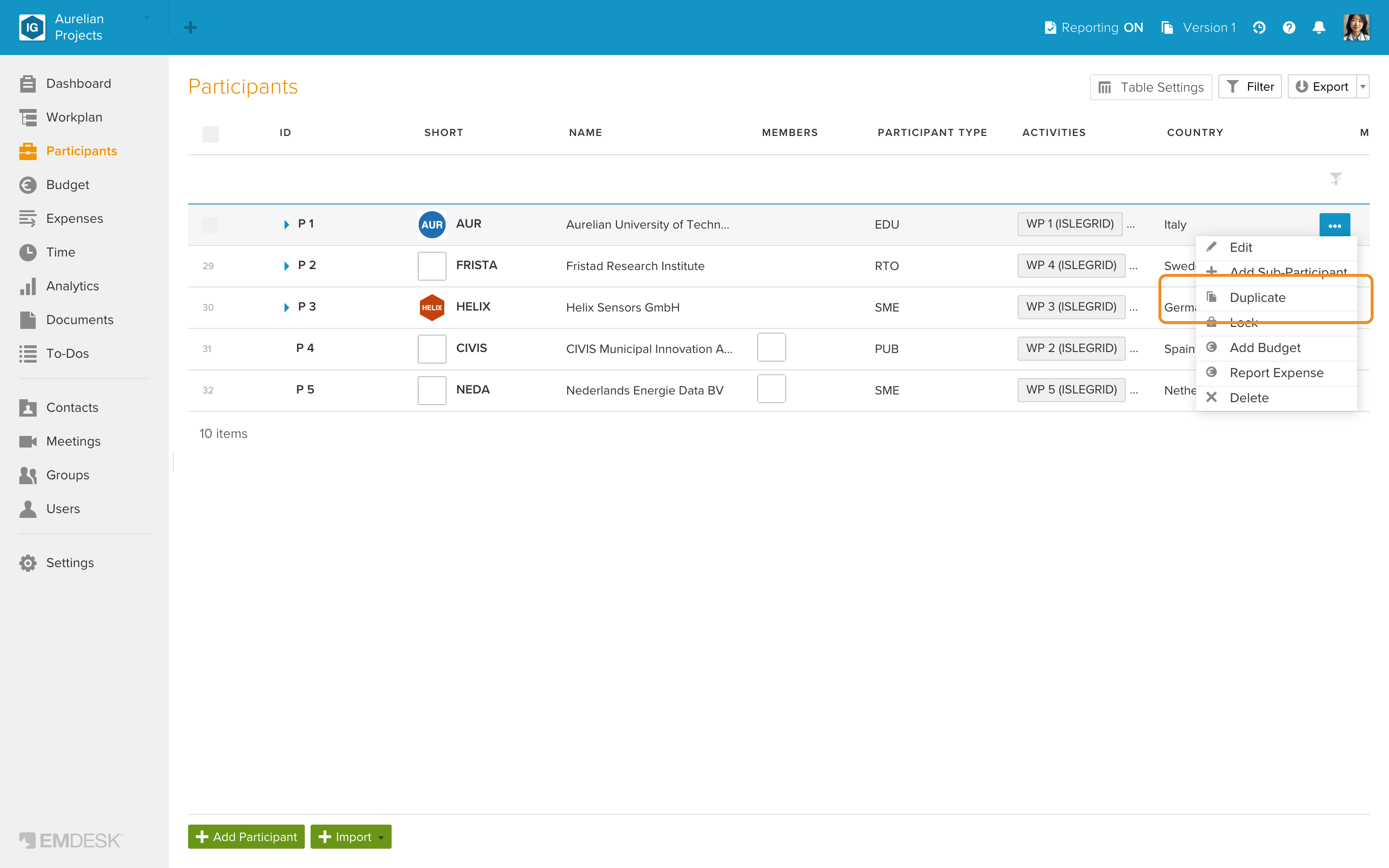1389x868 pixels.
Task: Select Report Expense in the context menu
Action: pos(1277,373)
